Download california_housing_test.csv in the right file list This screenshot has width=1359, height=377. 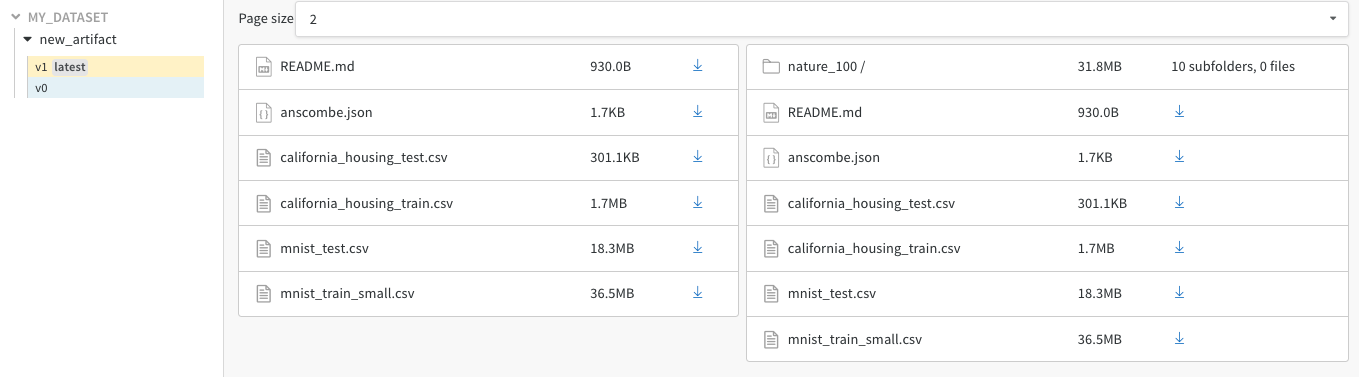1179,203
